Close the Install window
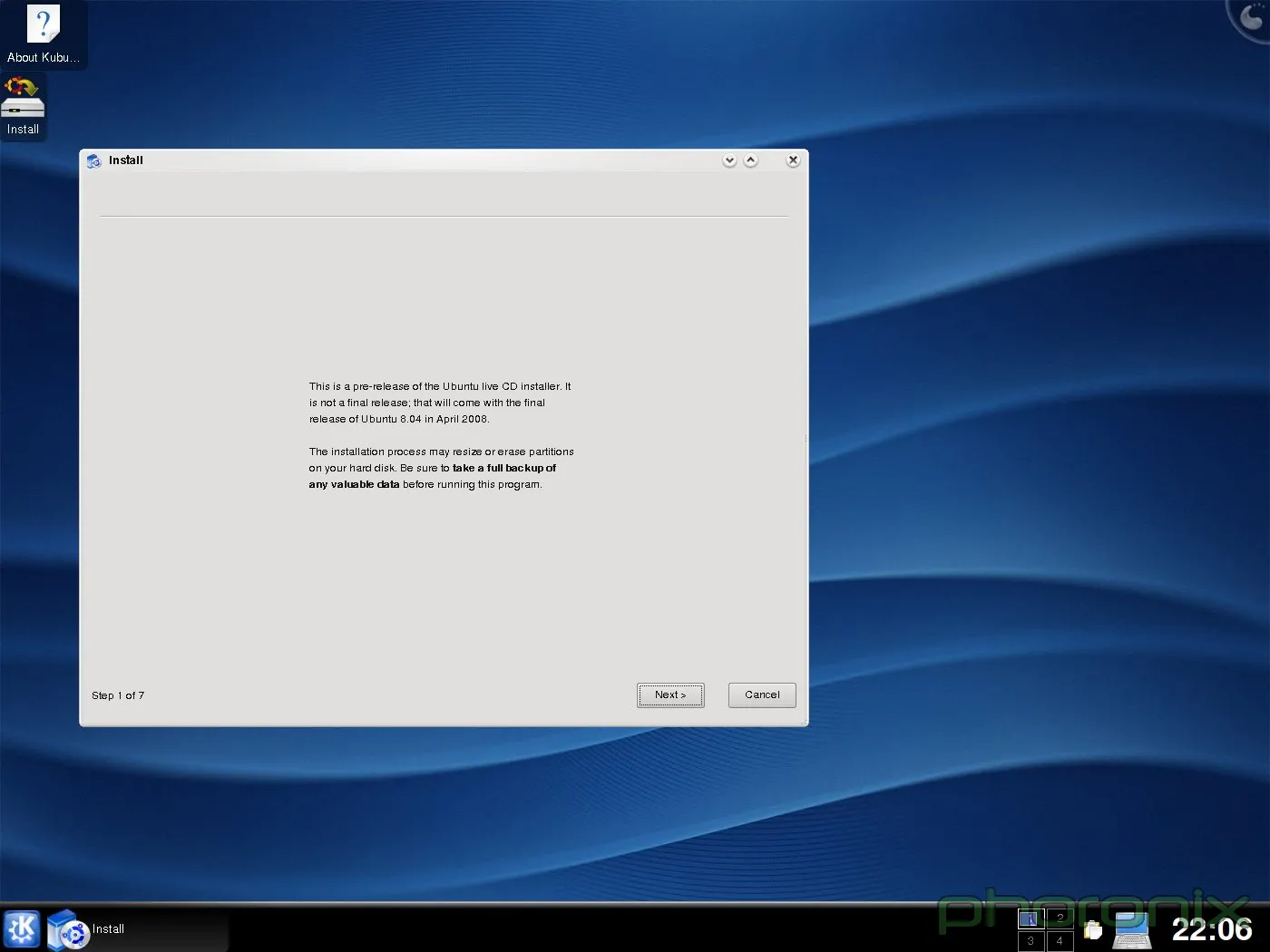 pos(793,160)
